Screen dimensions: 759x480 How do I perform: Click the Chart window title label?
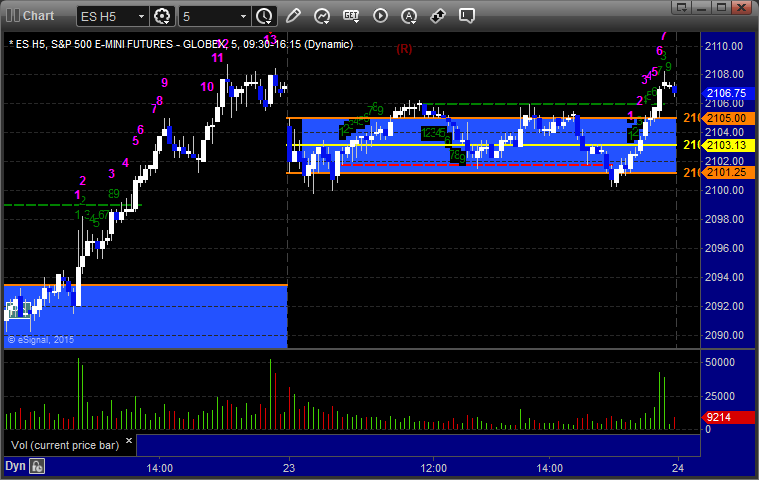38,16
